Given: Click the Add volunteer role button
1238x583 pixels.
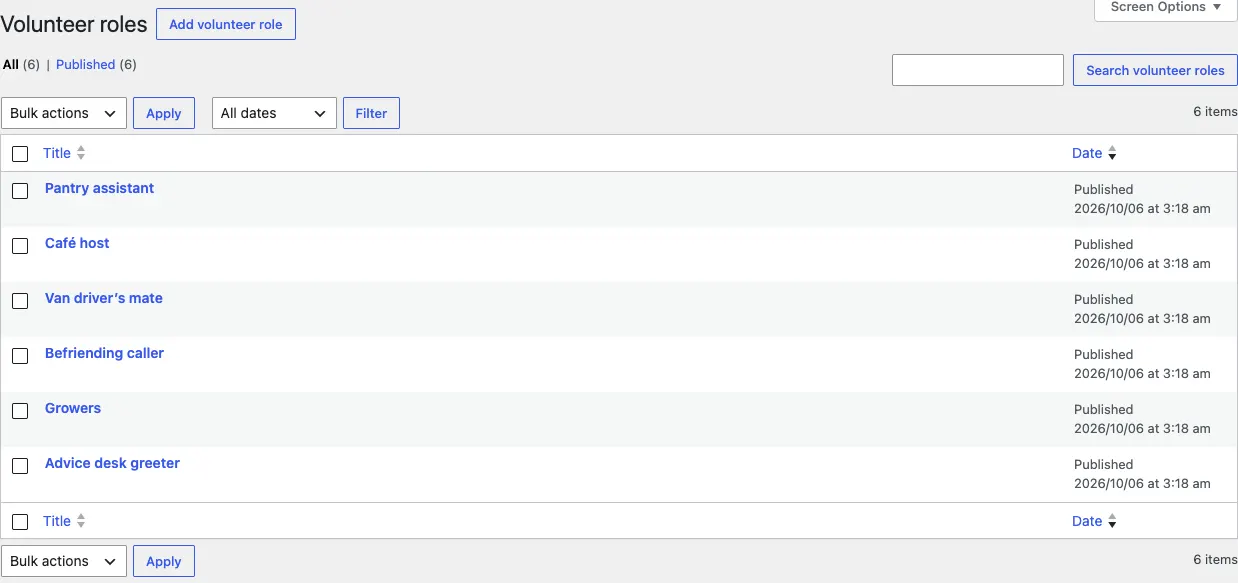Looking at the screenshot, I should click(x=226, y=24).
